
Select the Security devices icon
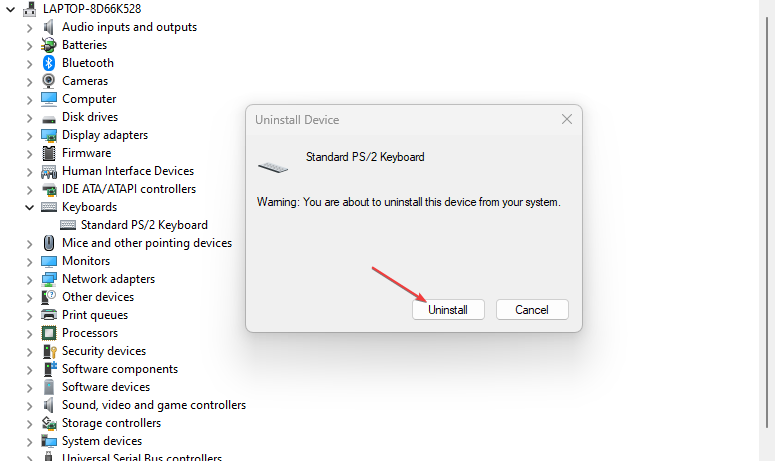pyautogui.click(x=49, y=351)
